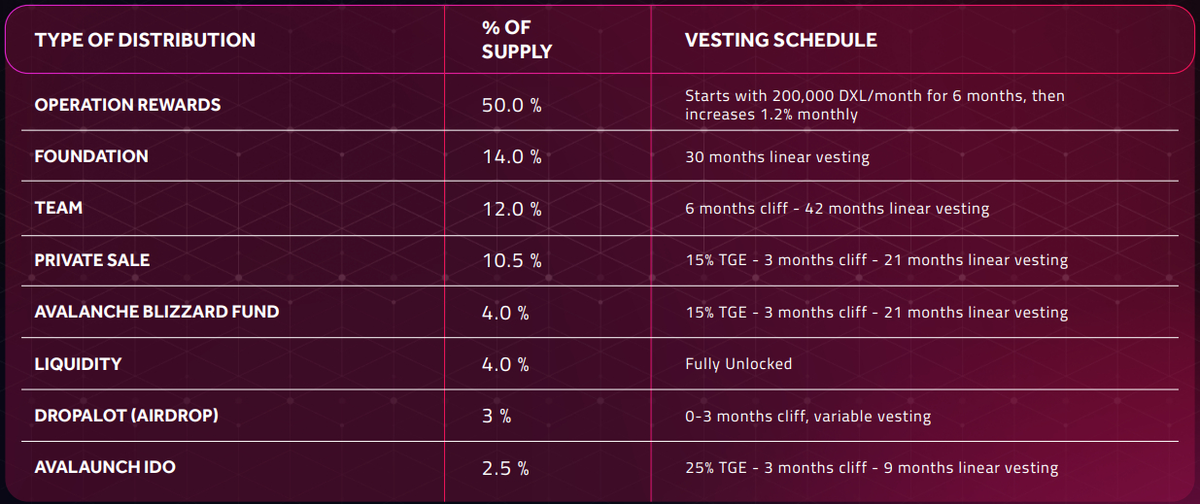This screenshot has height=504, width=1200.
Task: Click the Fully Unlocked vesting text
Action: pos(738,364)
